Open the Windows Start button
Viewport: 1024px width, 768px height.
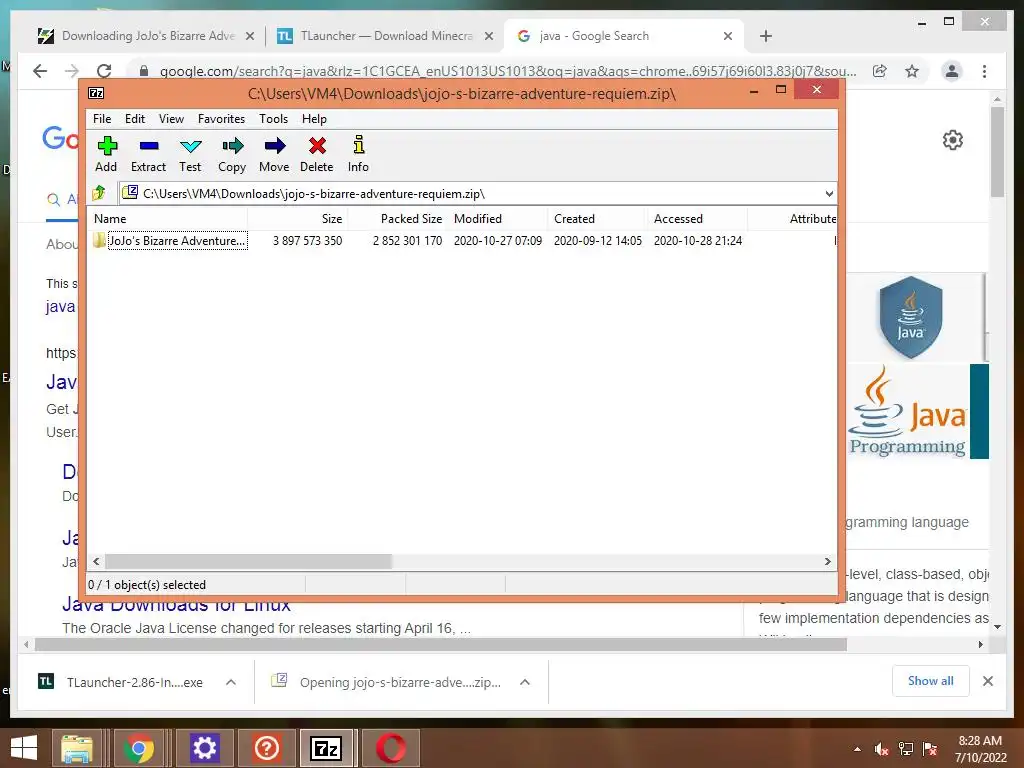24,748
